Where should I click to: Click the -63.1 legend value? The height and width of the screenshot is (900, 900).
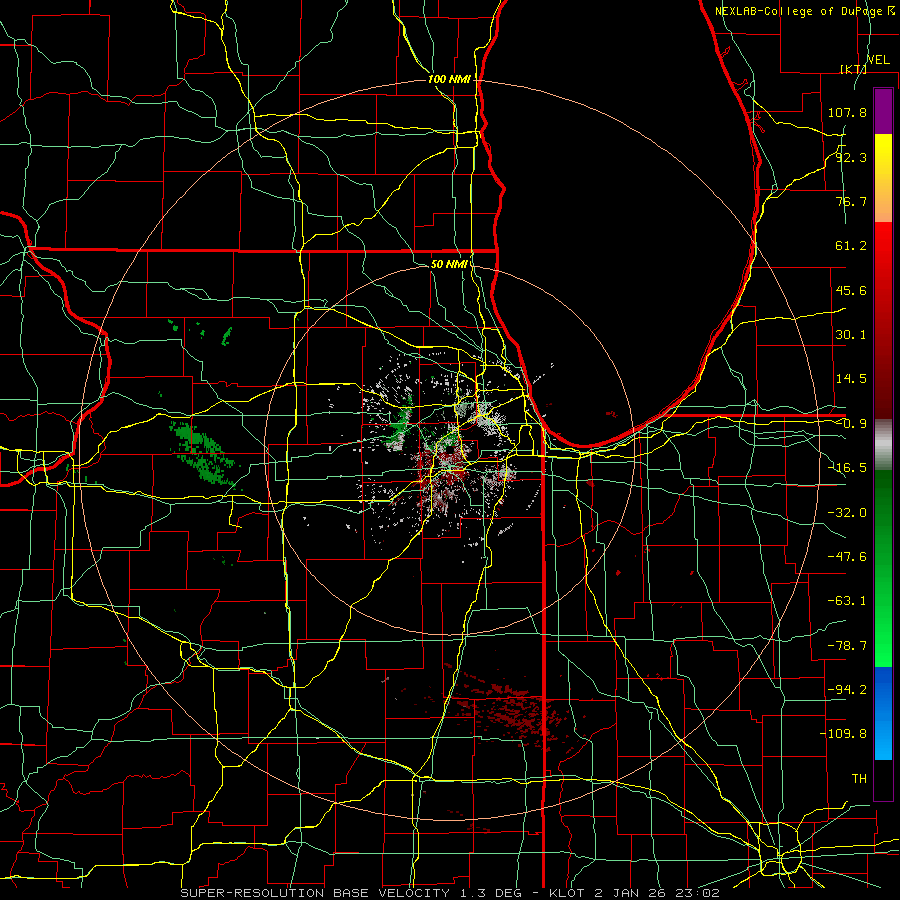click(847, 601)
